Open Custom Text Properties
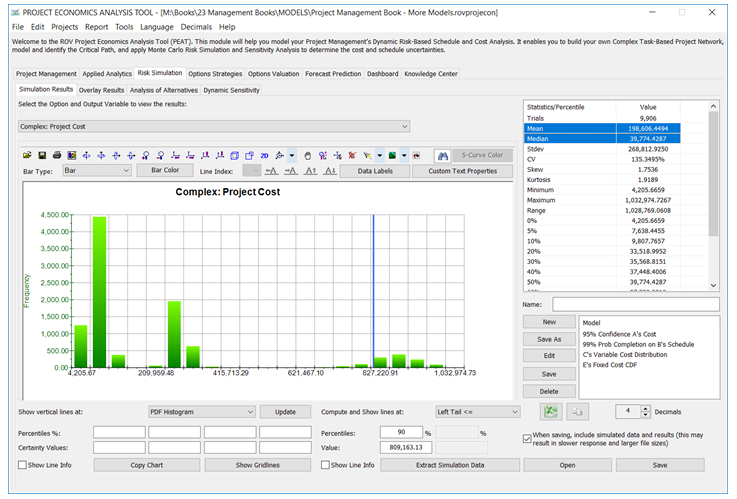Image resolution: width=737 pixels, height=499 pixels. (x=463, y=171)
